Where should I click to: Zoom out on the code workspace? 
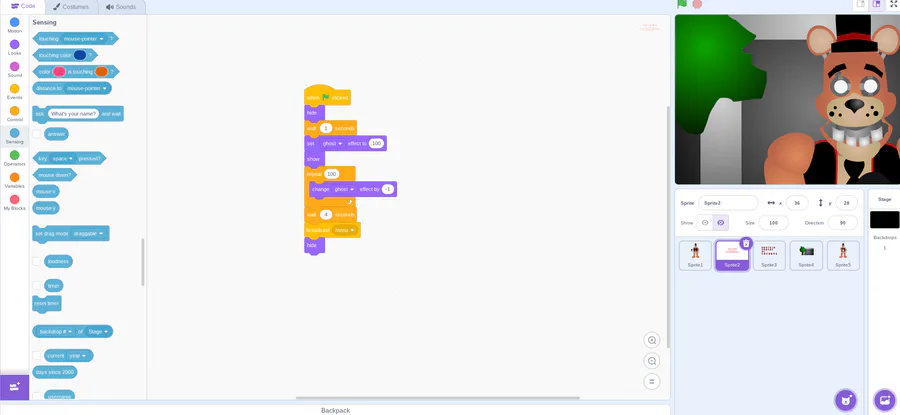coord(651,361)
